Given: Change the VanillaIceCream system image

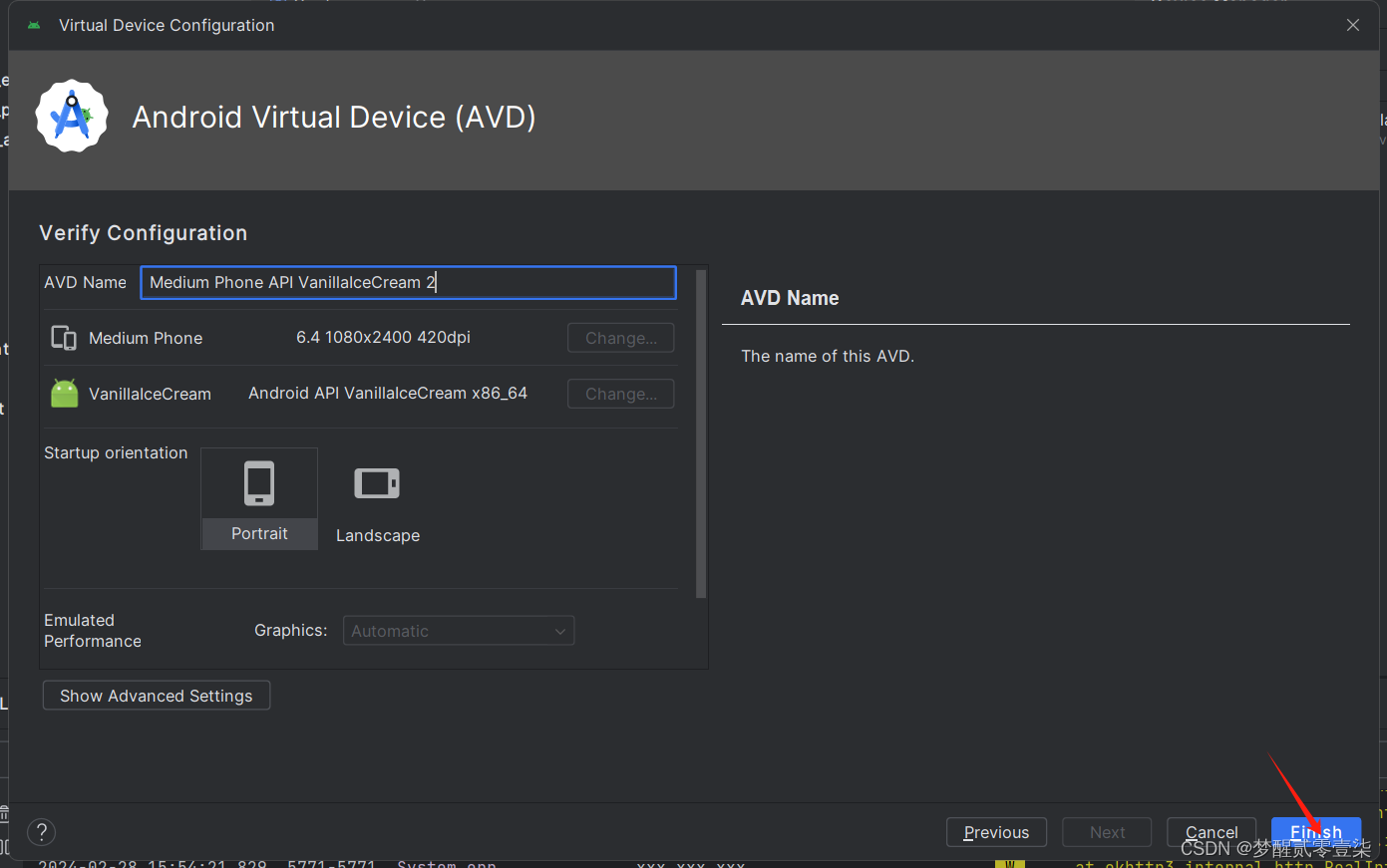Looking at the screenshot, I should [x=621, y=394].
